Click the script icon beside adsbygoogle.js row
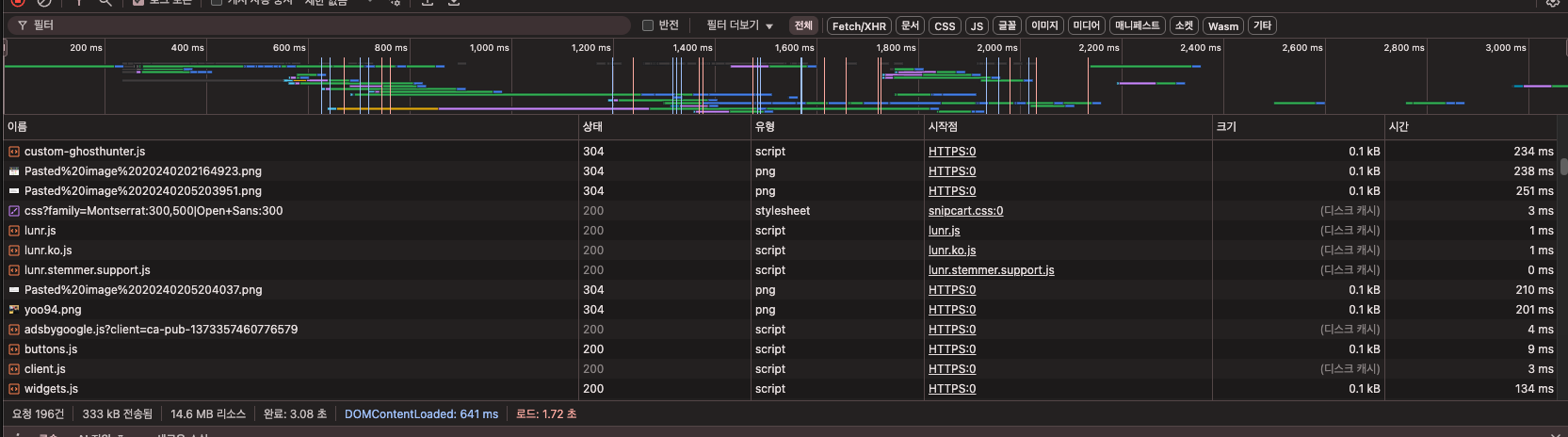The height and width of the screenshot is (437, 1568). tap(14, 330)
